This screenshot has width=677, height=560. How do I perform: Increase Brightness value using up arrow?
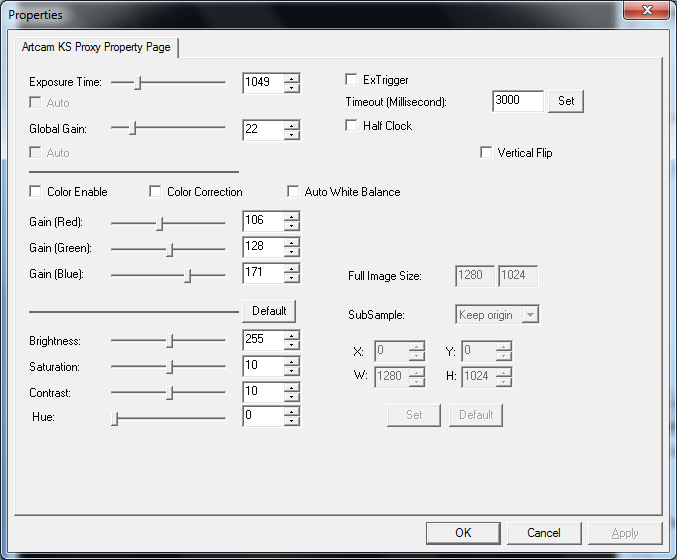click(292, 335)
